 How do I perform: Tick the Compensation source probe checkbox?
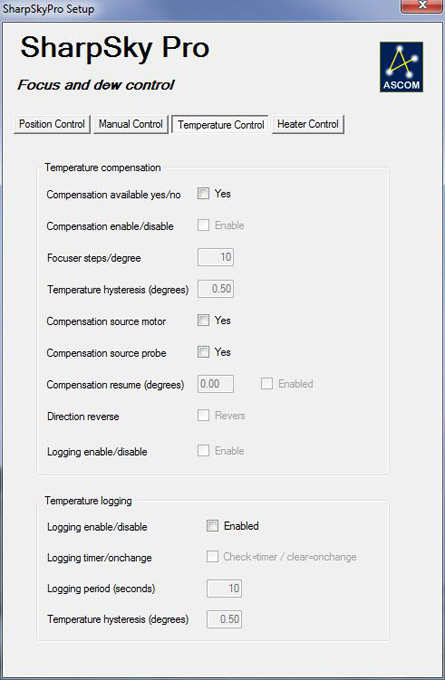pyautogui.click(x=203, y=352)
